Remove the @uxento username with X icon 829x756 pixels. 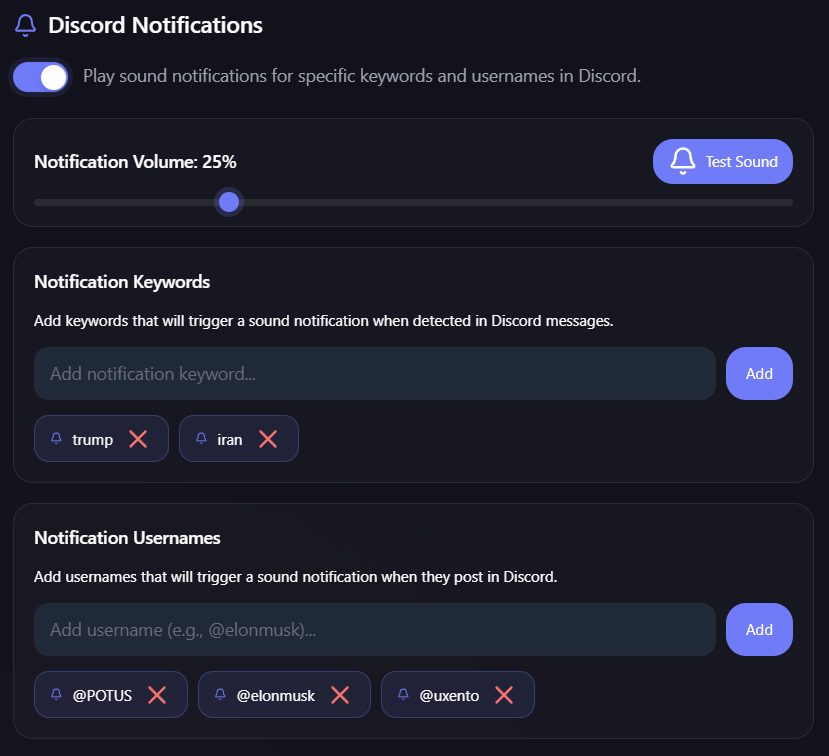point(504,695)
